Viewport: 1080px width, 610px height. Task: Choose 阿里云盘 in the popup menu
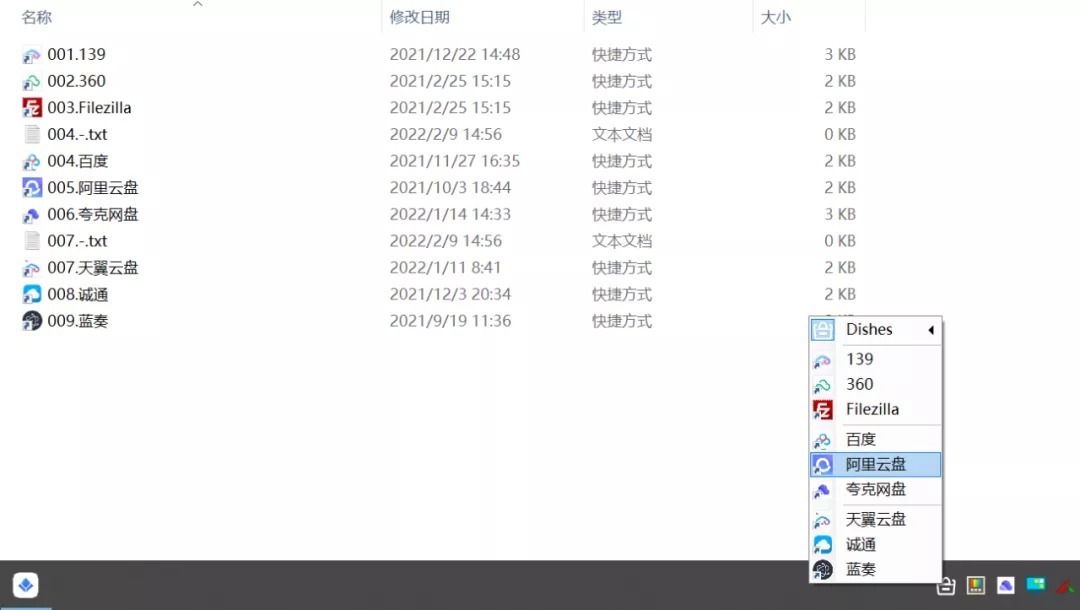pos(875,465)
